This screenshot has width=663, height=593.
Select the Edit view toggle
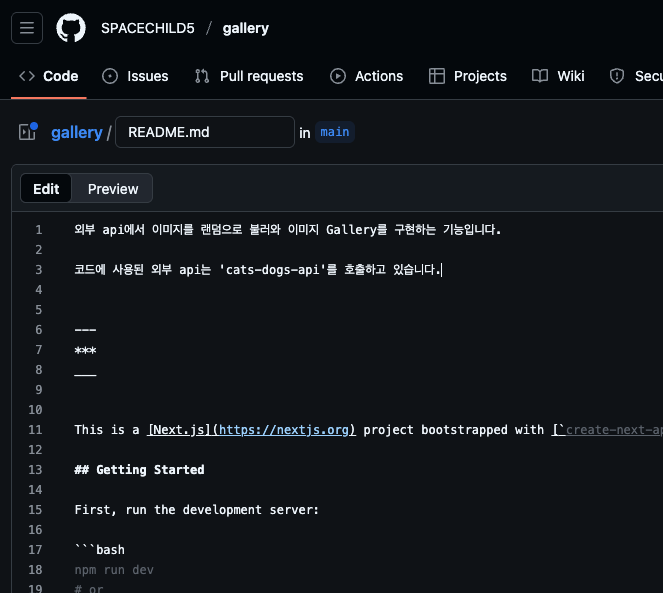[46, 189]
